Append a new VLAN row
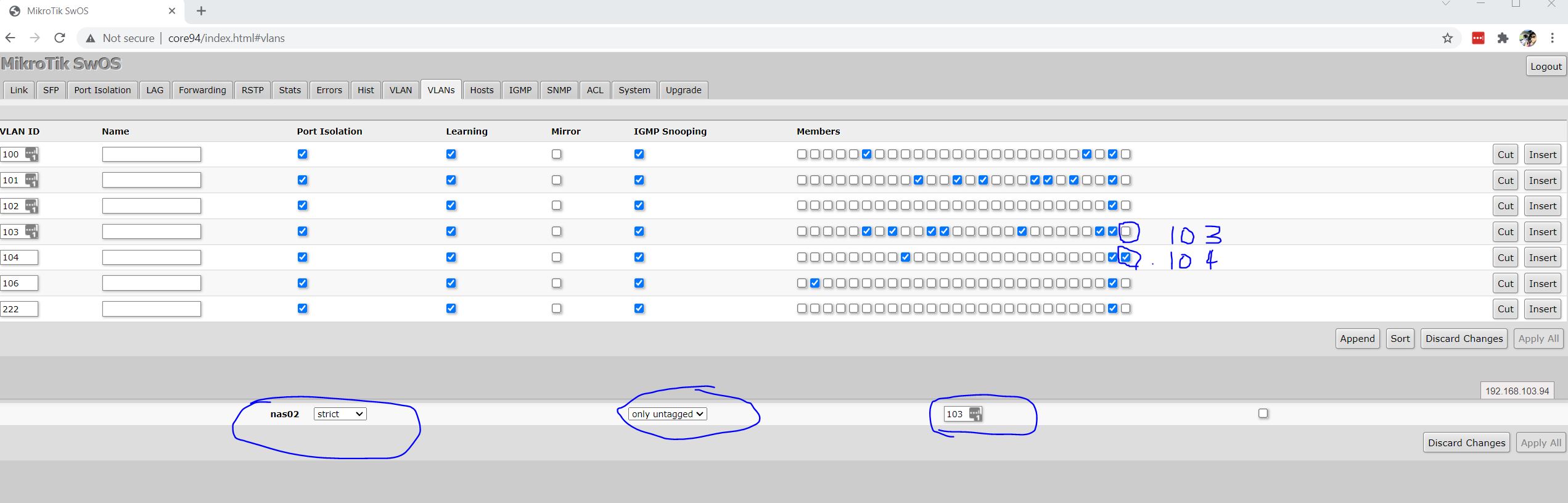This screenshot has height=503, width=1568. (x=1357, y=339)
